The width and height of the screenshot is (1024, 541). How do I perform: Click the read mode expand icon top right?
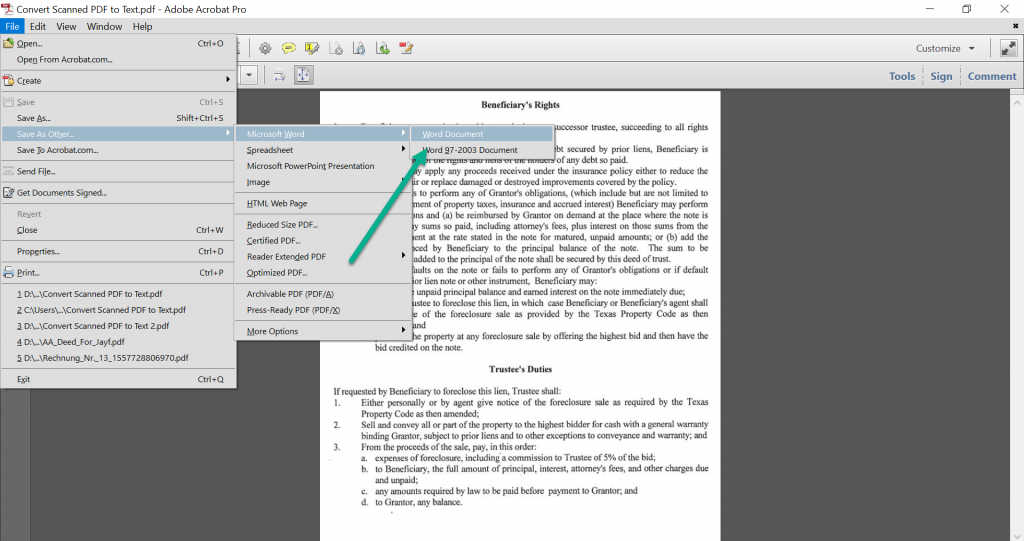pos(1008,48)
